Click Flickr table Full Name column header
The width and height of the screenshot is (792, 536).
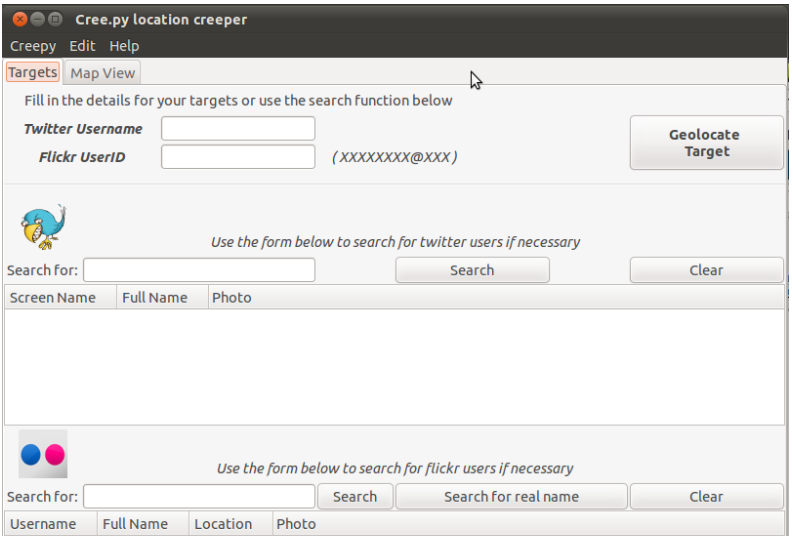[143, 524]
